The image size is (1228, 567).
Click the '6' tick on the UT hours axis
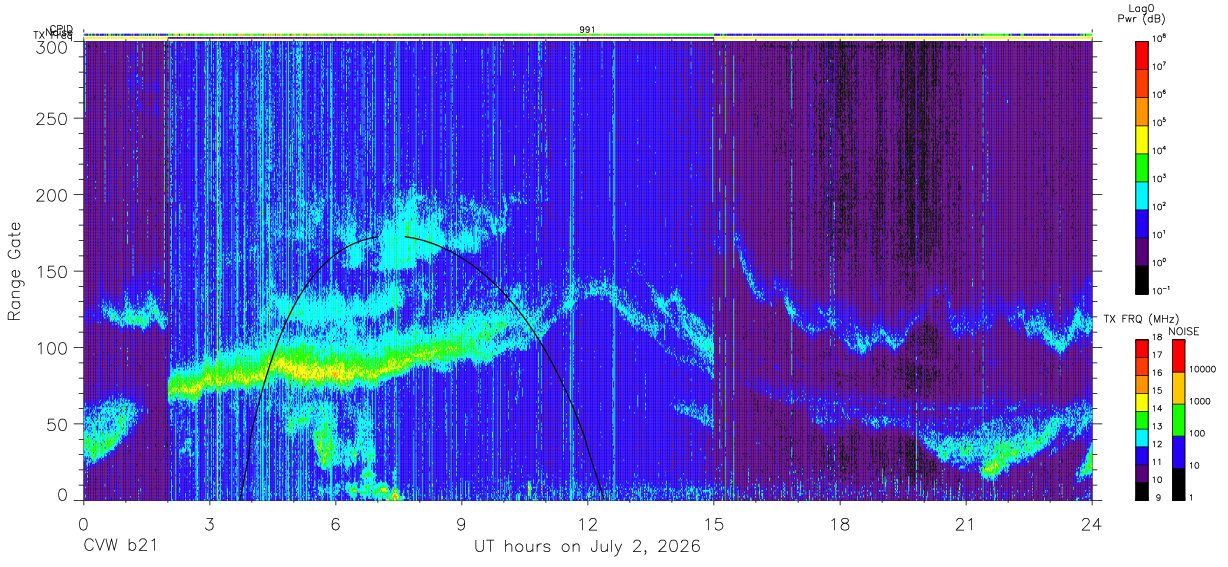tap(335, 523)
